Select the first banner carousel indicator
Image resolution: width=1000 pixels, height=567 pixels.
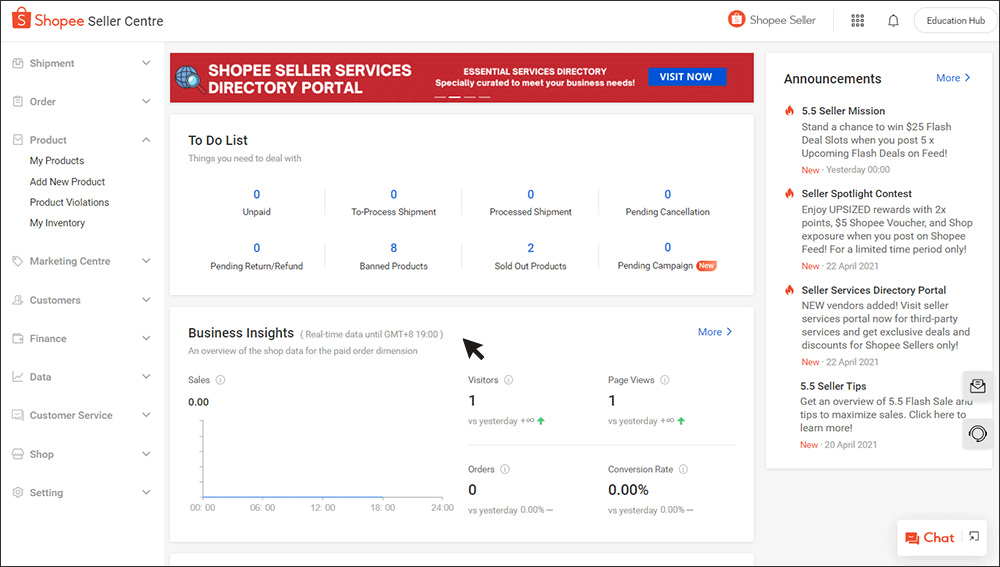point(440,97)
